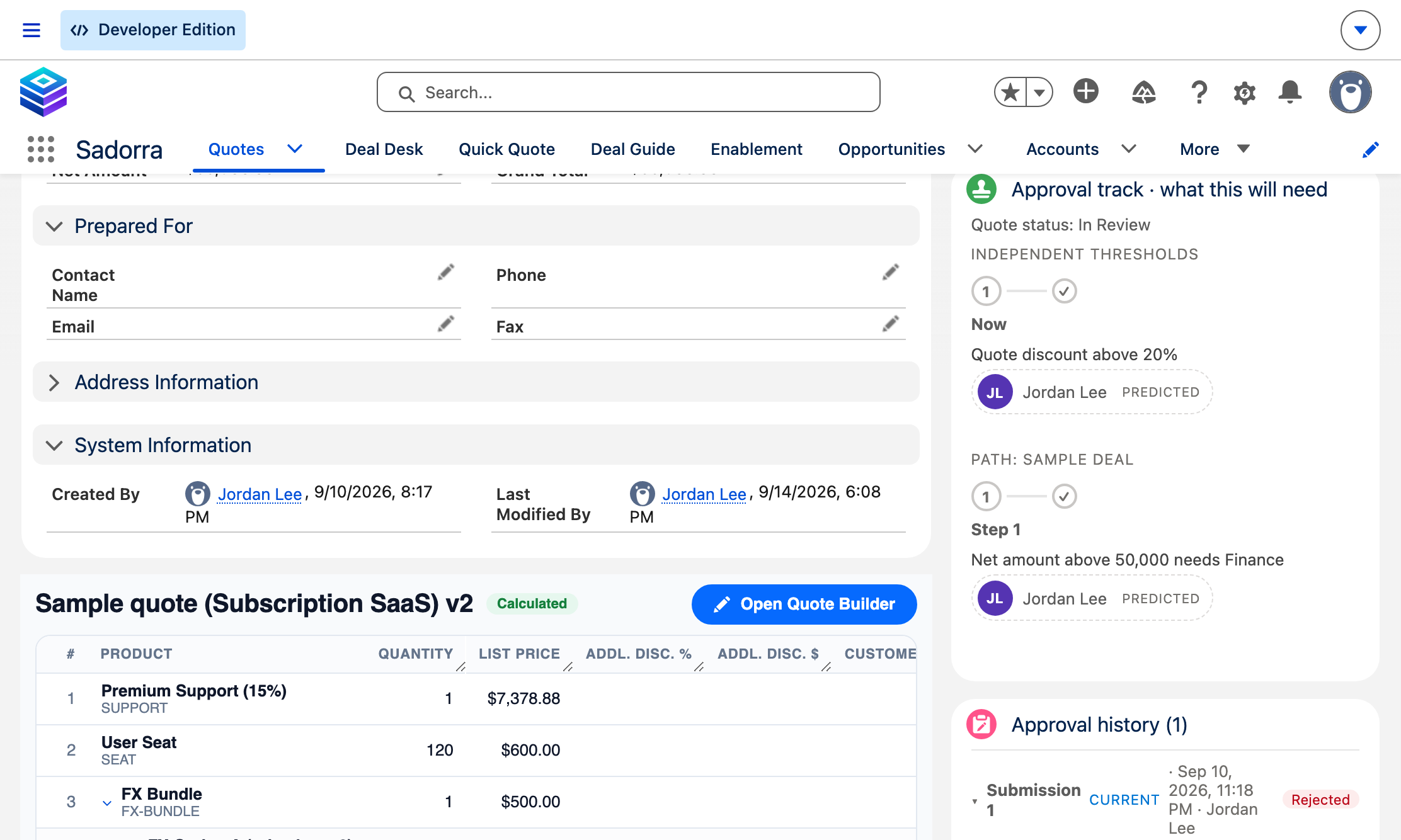
Task: Click the favorites star icon
Action: pos(1010,93)
